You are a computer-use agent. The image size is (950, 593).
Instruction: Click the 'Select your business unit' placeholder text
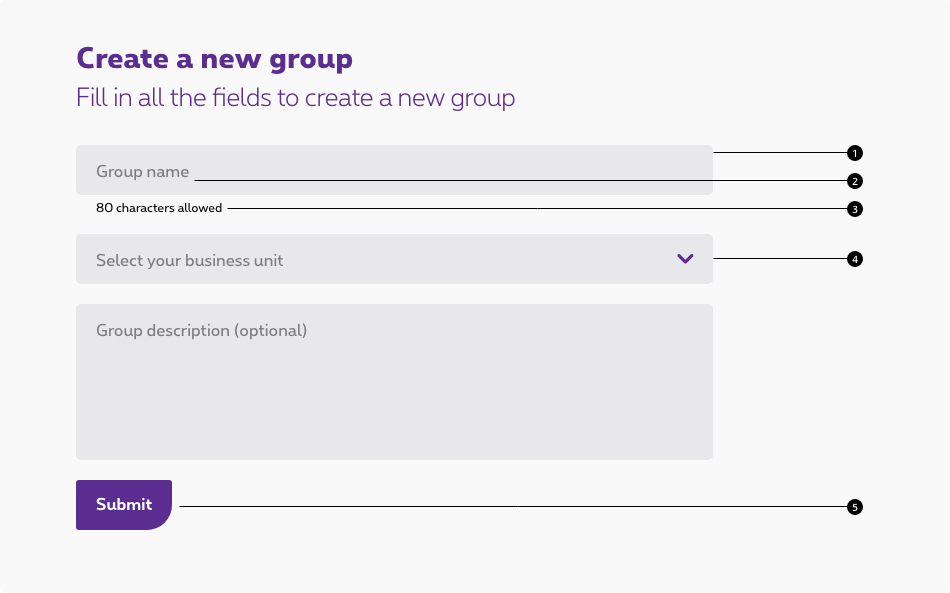(189, 260)
